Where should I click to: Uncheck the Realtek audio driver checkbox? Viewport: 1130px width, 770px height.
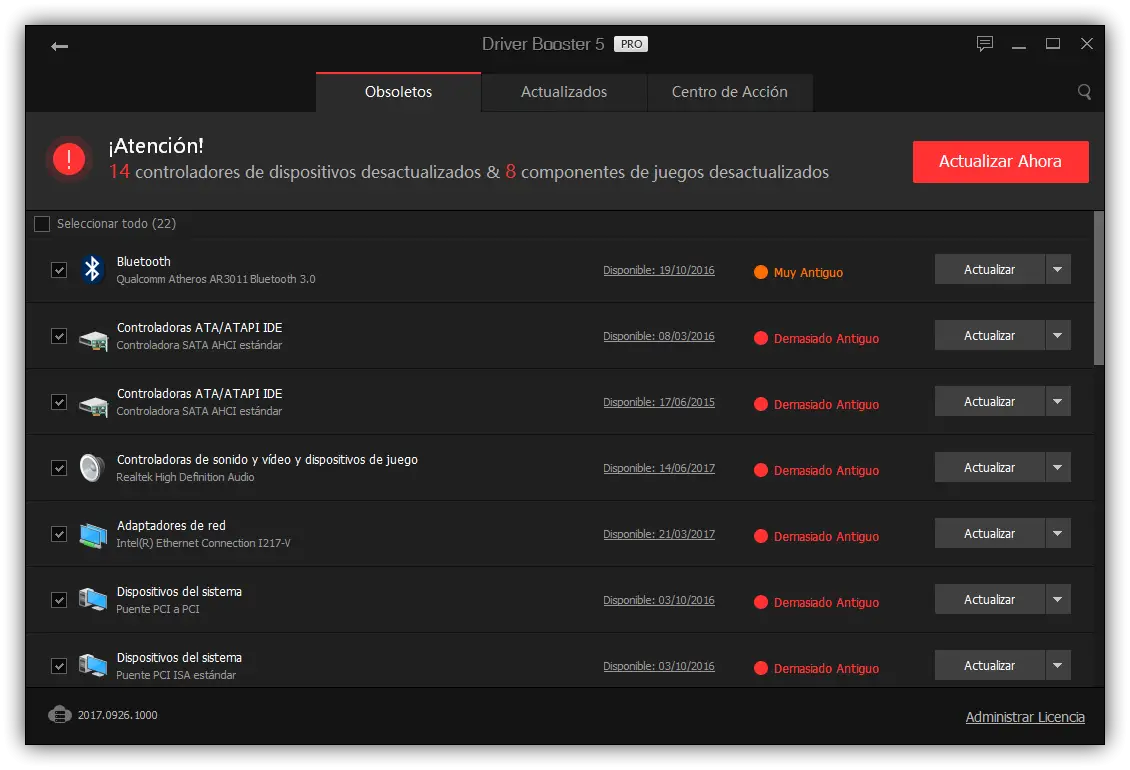(59, 468)
